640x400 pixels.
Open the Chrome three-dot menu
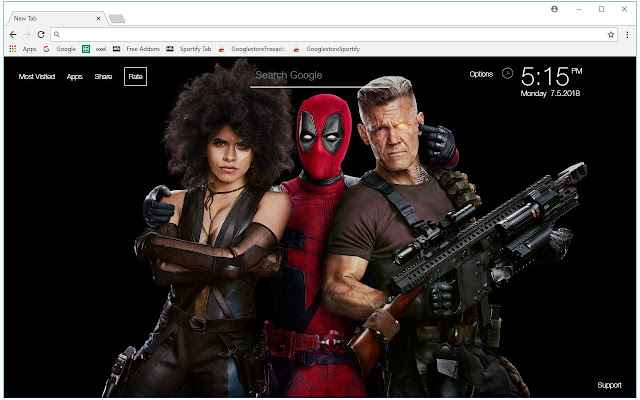tap(627, 35)
